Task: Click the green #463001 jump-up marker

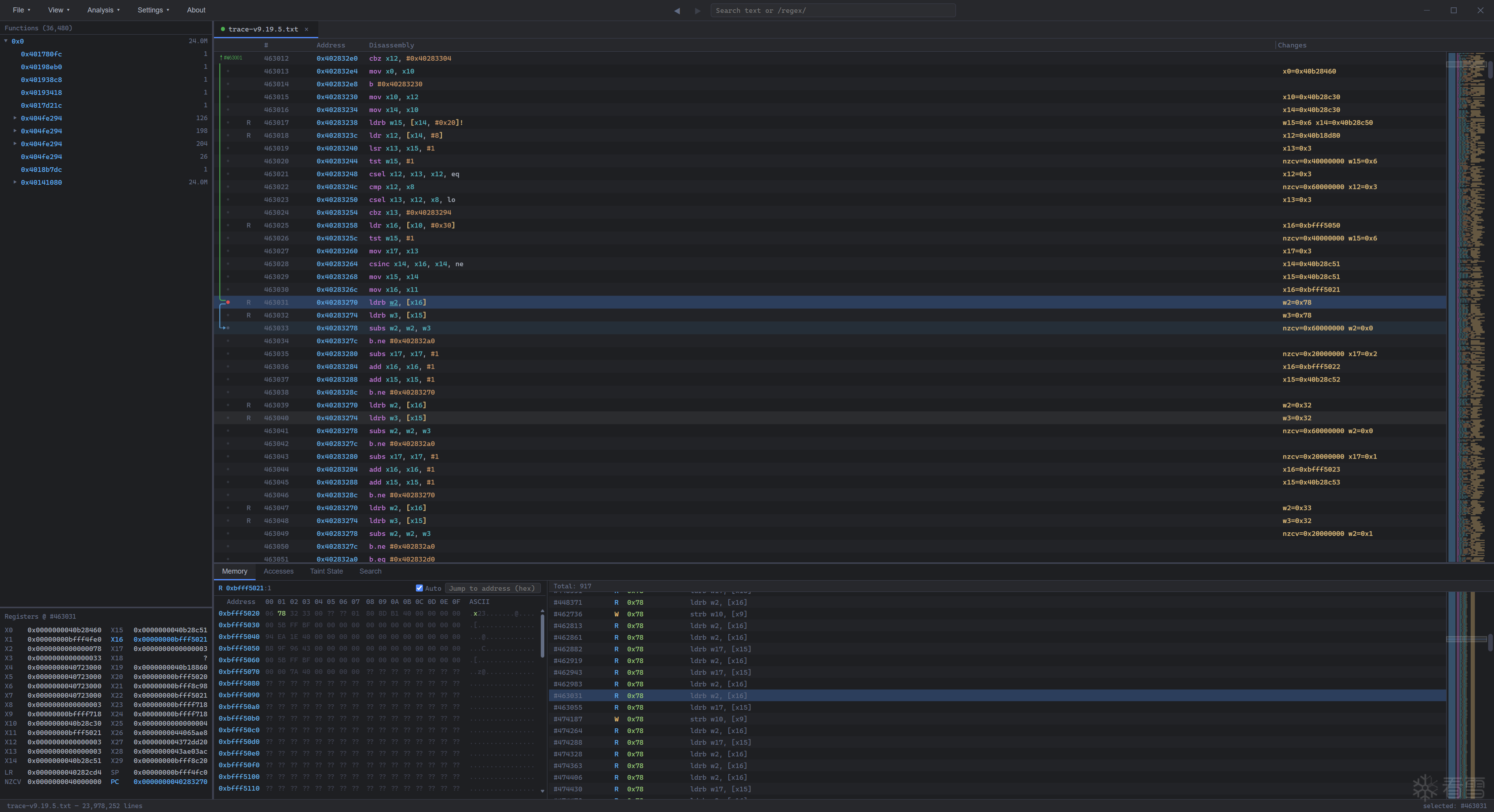Action: point(231,58)
